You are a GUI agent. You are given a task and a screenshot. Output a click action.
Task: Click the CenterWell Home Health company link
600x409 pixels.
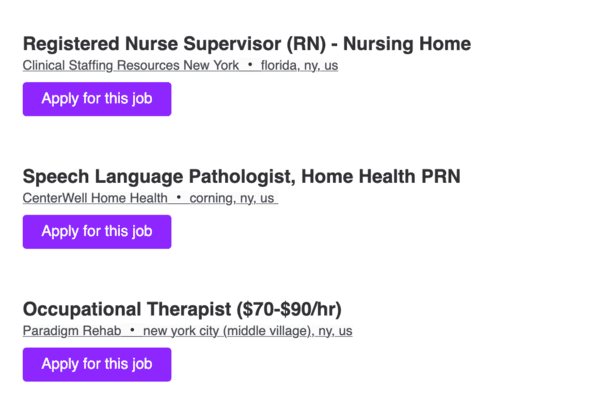95,198
